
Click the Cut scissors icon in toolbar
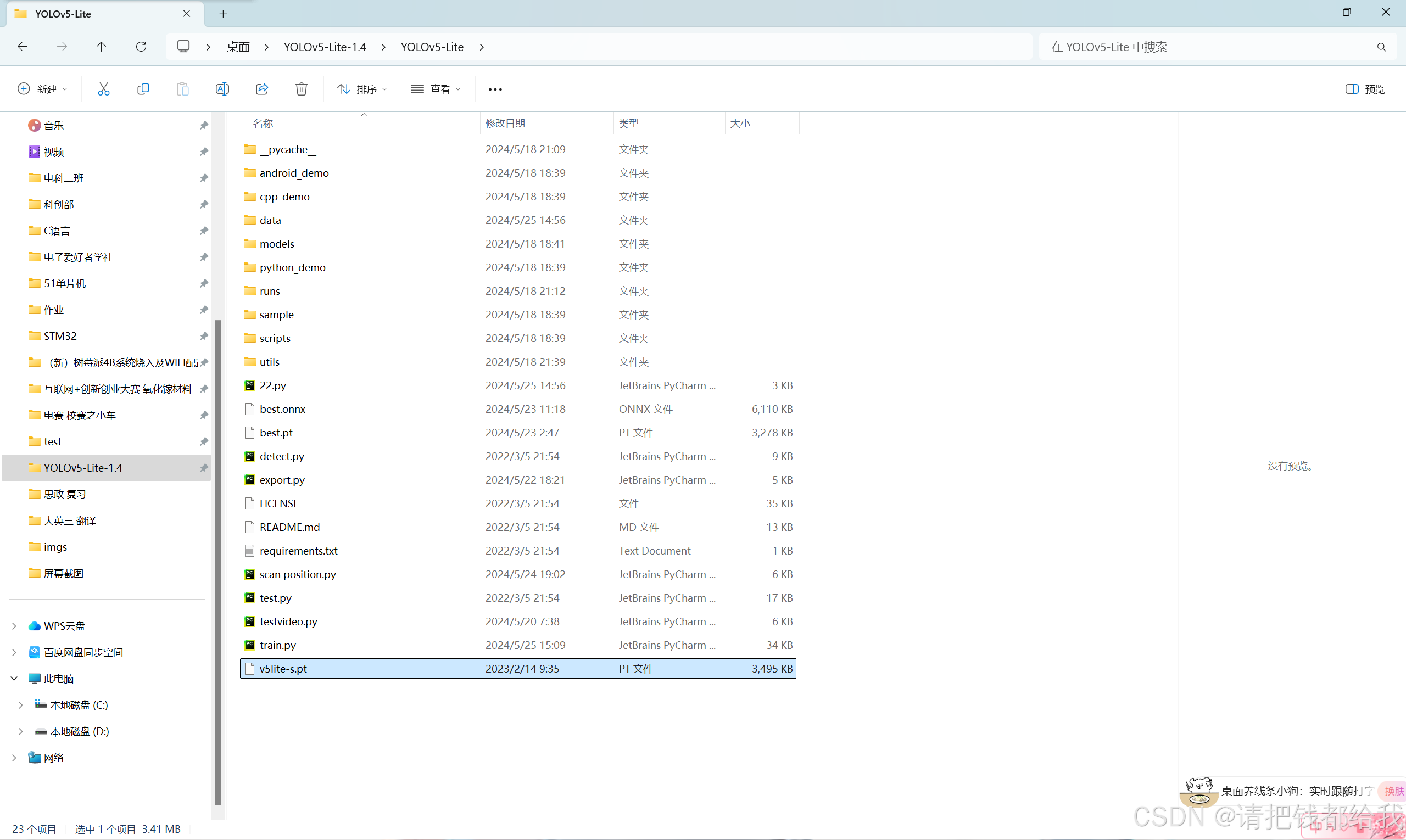104,89
